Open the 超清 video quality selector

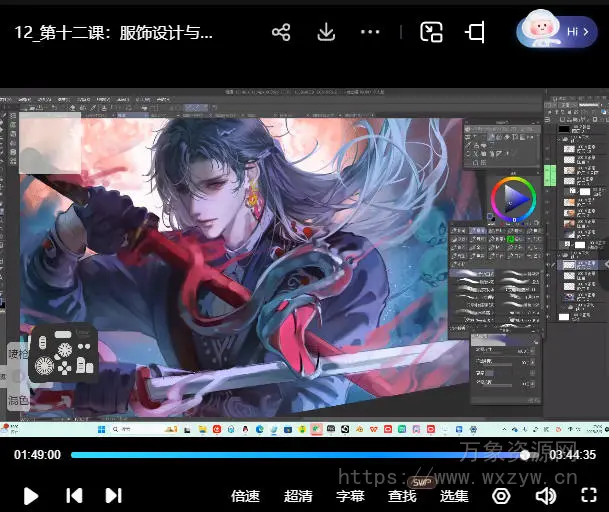[298, 495]
